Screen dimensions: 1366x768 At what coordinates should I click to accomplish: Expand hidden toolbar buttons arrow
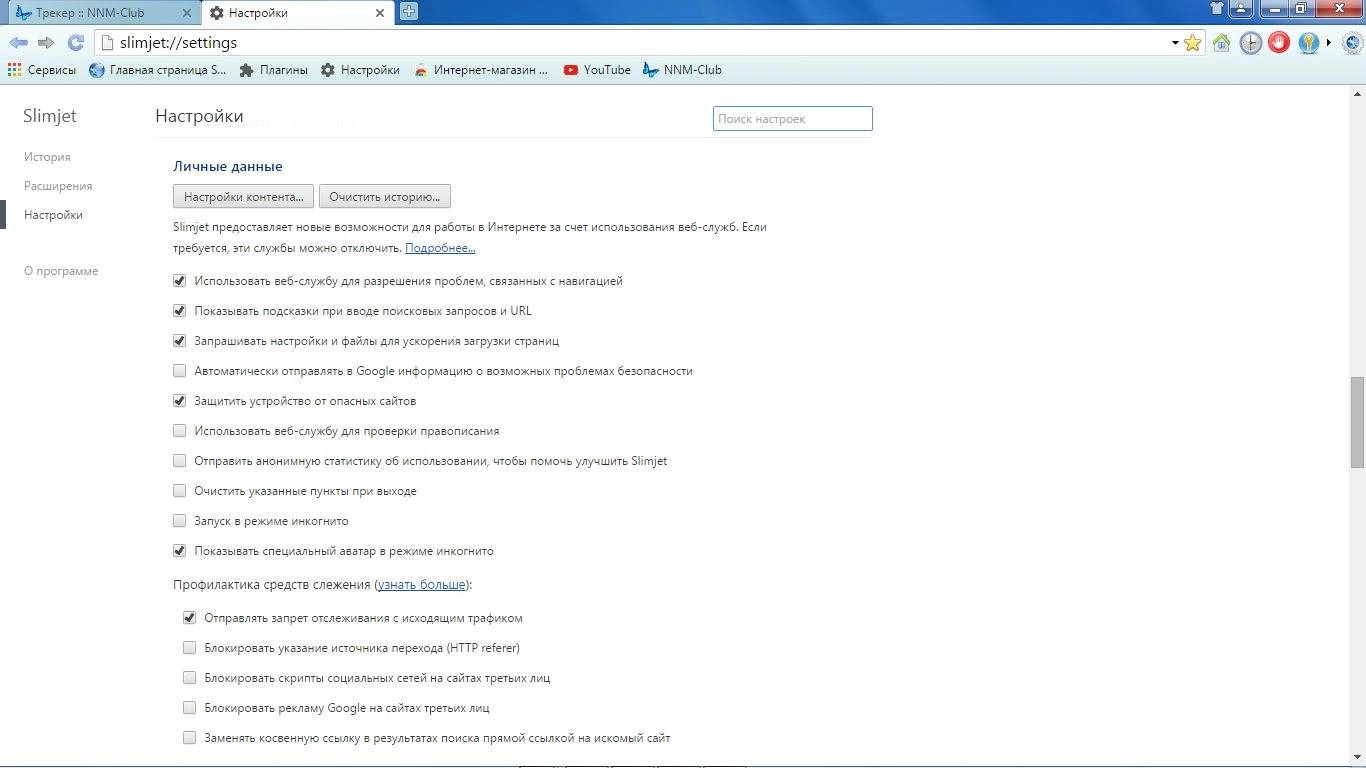point(1329,43)
